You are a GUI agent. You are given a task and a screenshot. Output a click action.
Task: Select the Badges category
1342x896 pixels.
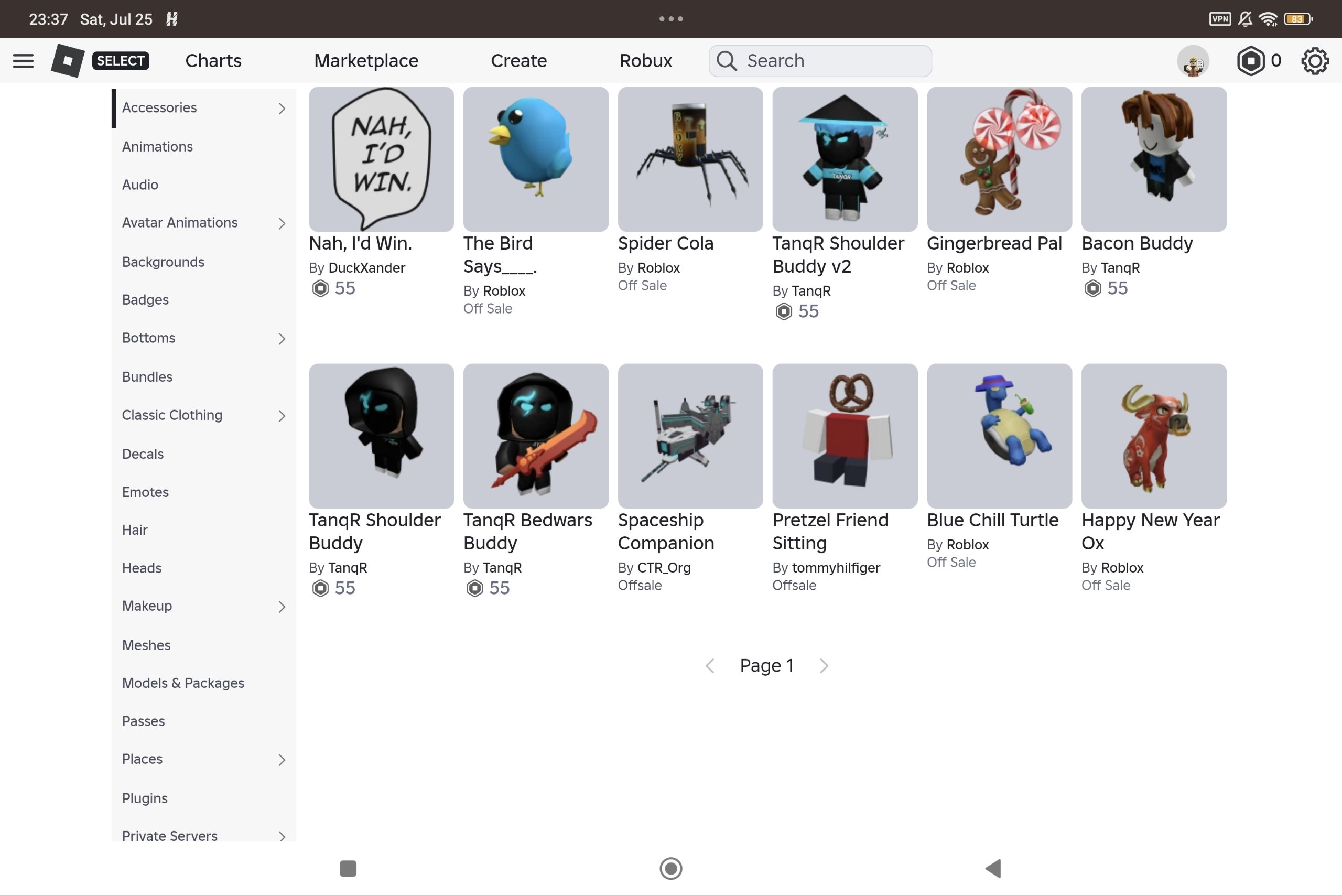[145, 299]
